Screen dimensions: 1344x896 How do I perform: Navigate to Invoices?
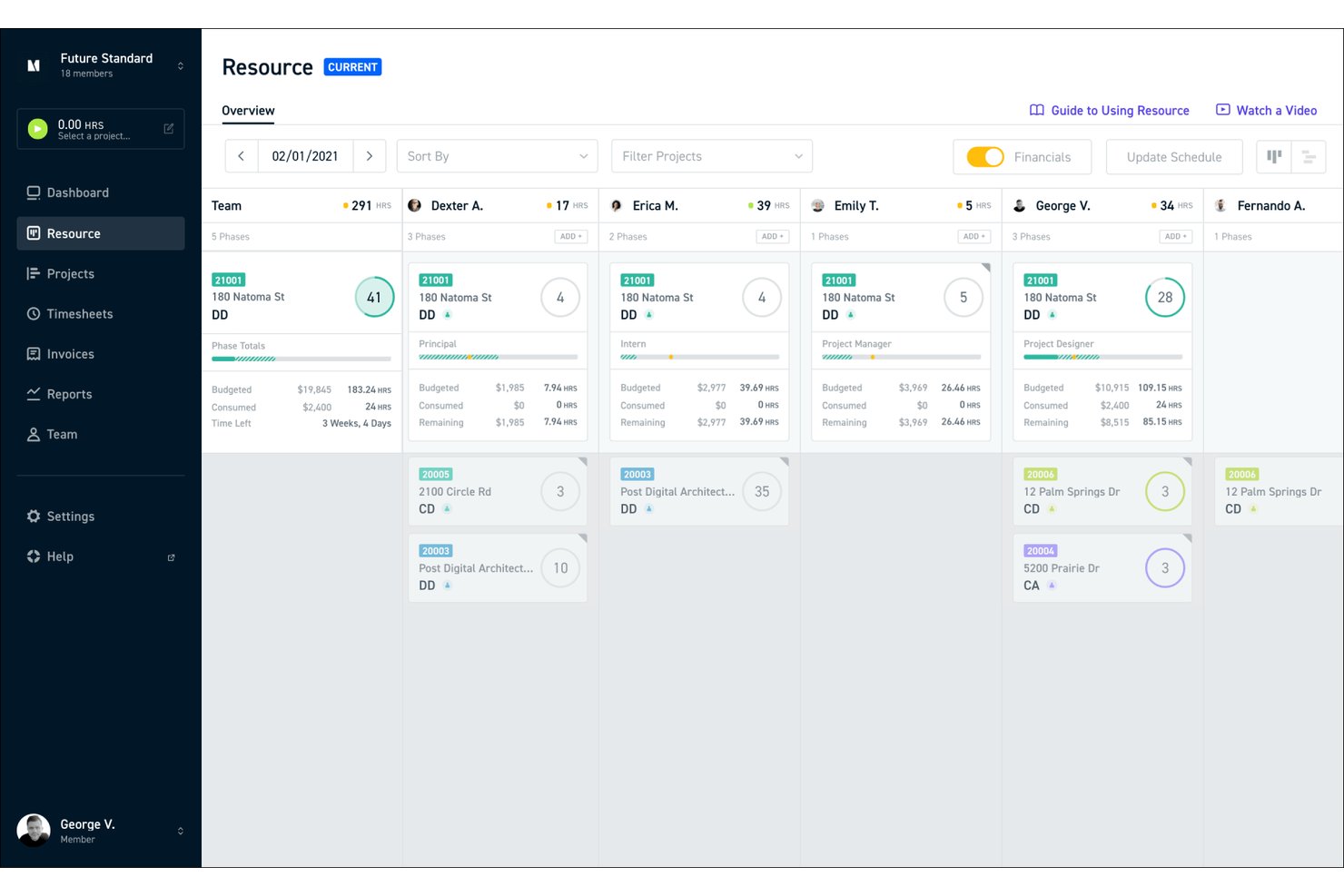tap(100, 354)
